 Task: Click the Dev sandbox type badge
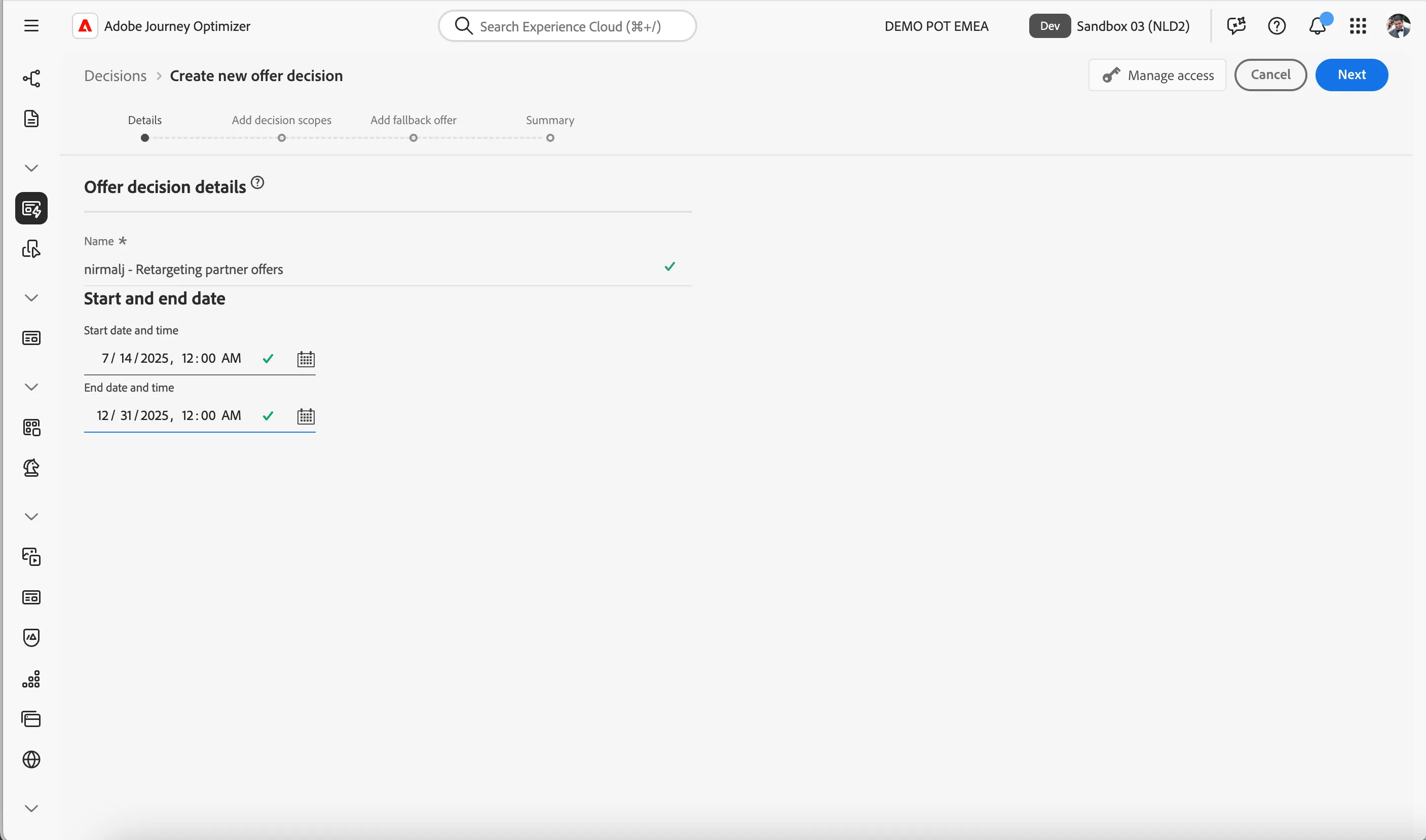[x=1049, y=26]
